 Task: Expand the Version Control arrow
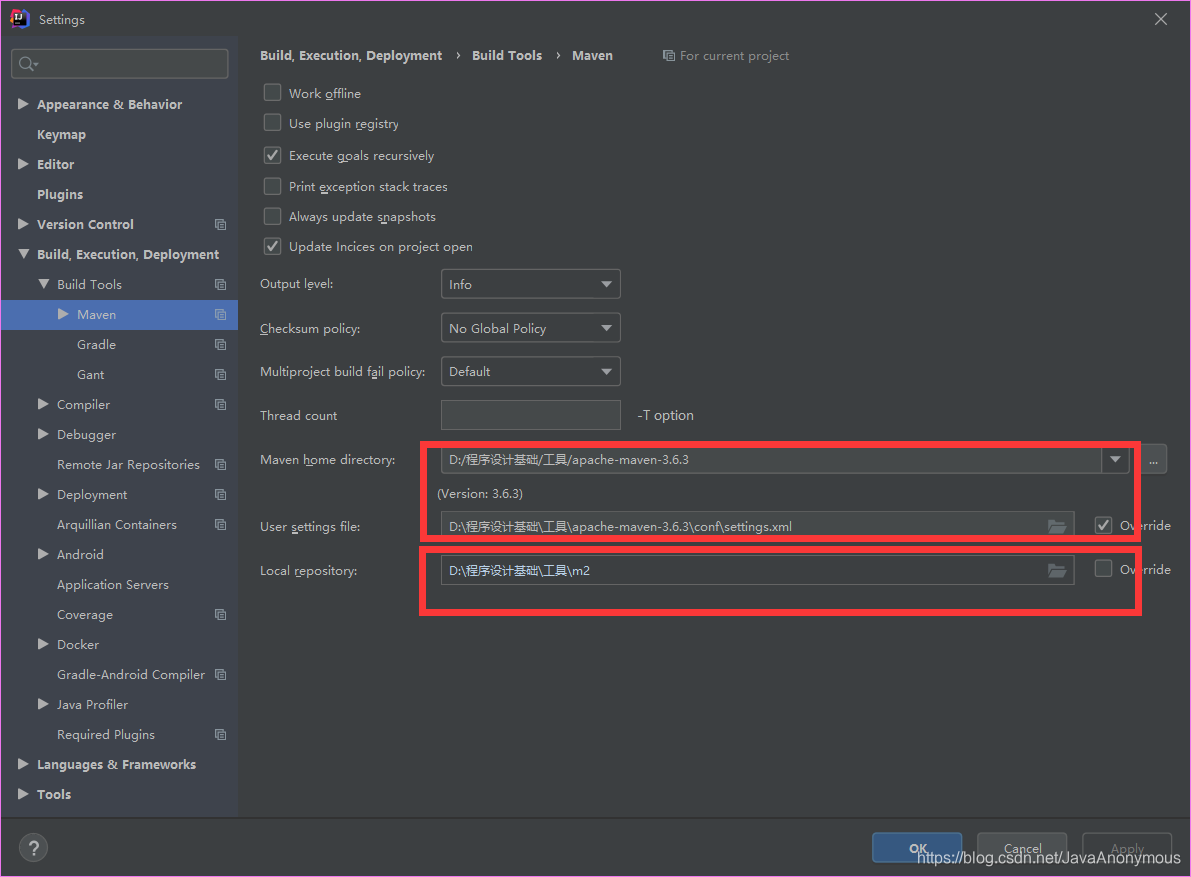[23, 224]
